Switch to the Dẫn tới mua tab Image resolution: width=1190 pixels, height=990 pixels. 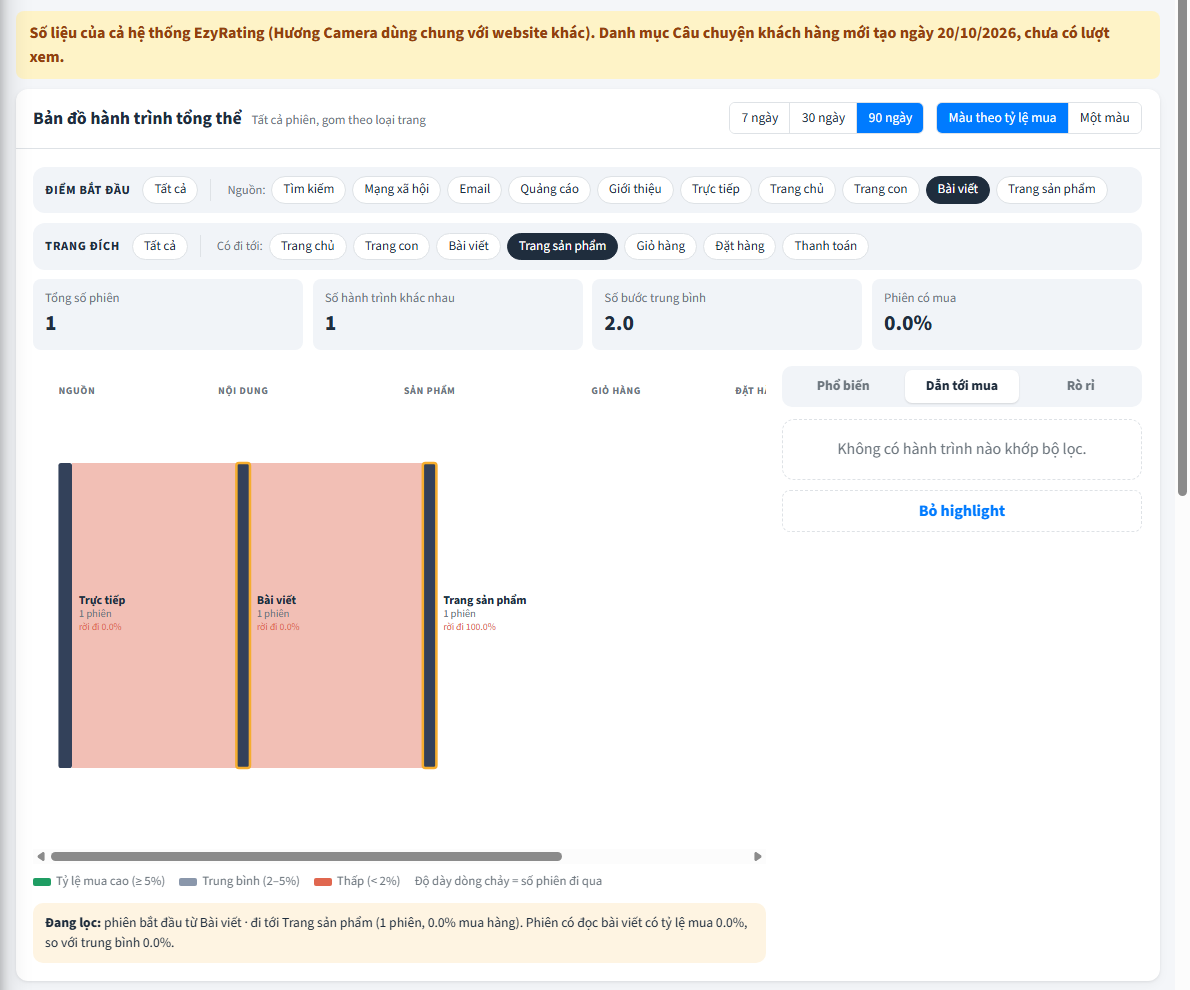(x=962, y=386)
